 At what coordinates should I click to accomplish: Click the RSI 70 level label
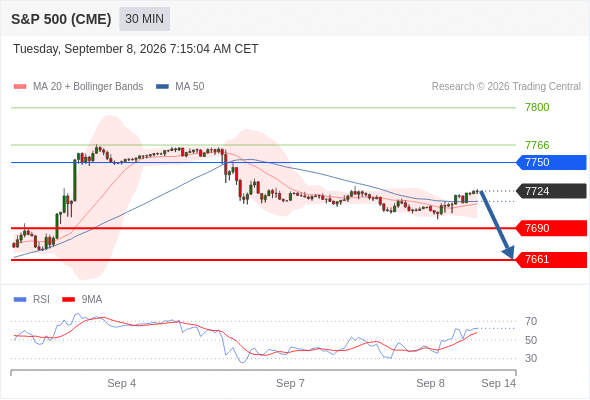[x=531, y=321]
